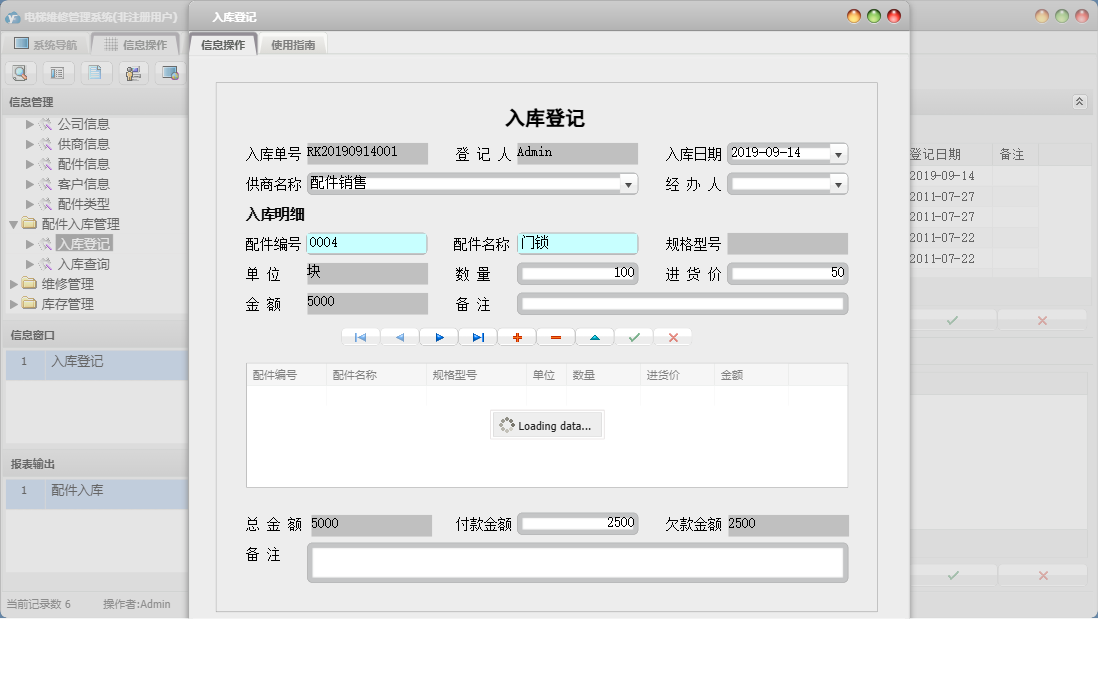Screen dimensions: 1098x685
Task: Open the search toolbar icon
Action: [x=21, y=72]
